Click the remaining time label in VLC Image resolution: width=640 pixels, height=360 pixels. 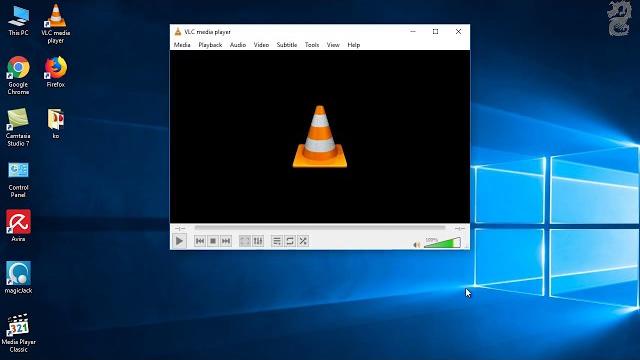click(x=460, y=228)
